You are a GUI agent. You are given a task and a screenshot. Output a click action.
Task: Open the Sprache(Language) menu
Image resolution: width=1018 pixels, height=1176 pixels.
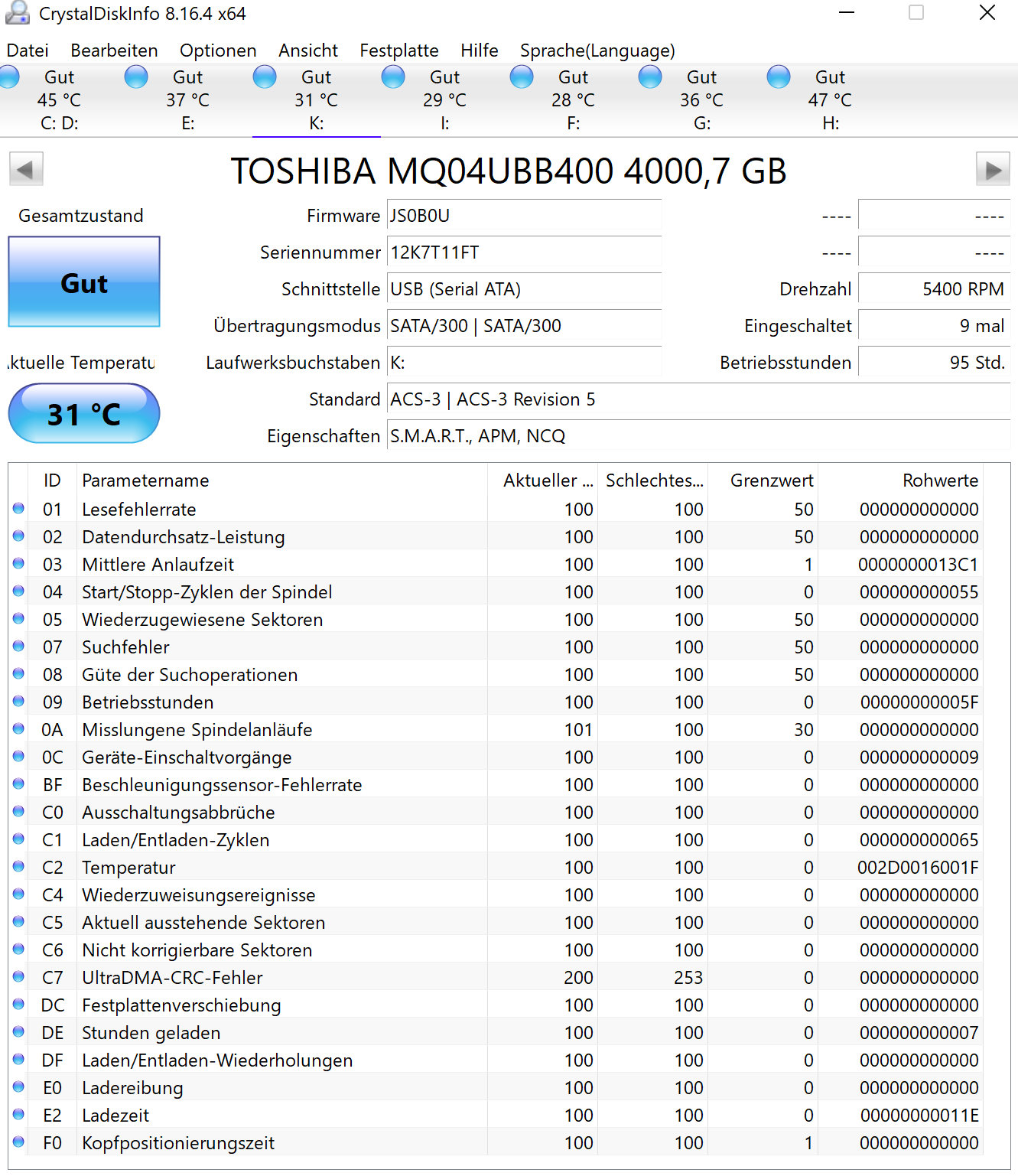pos(597,50)
